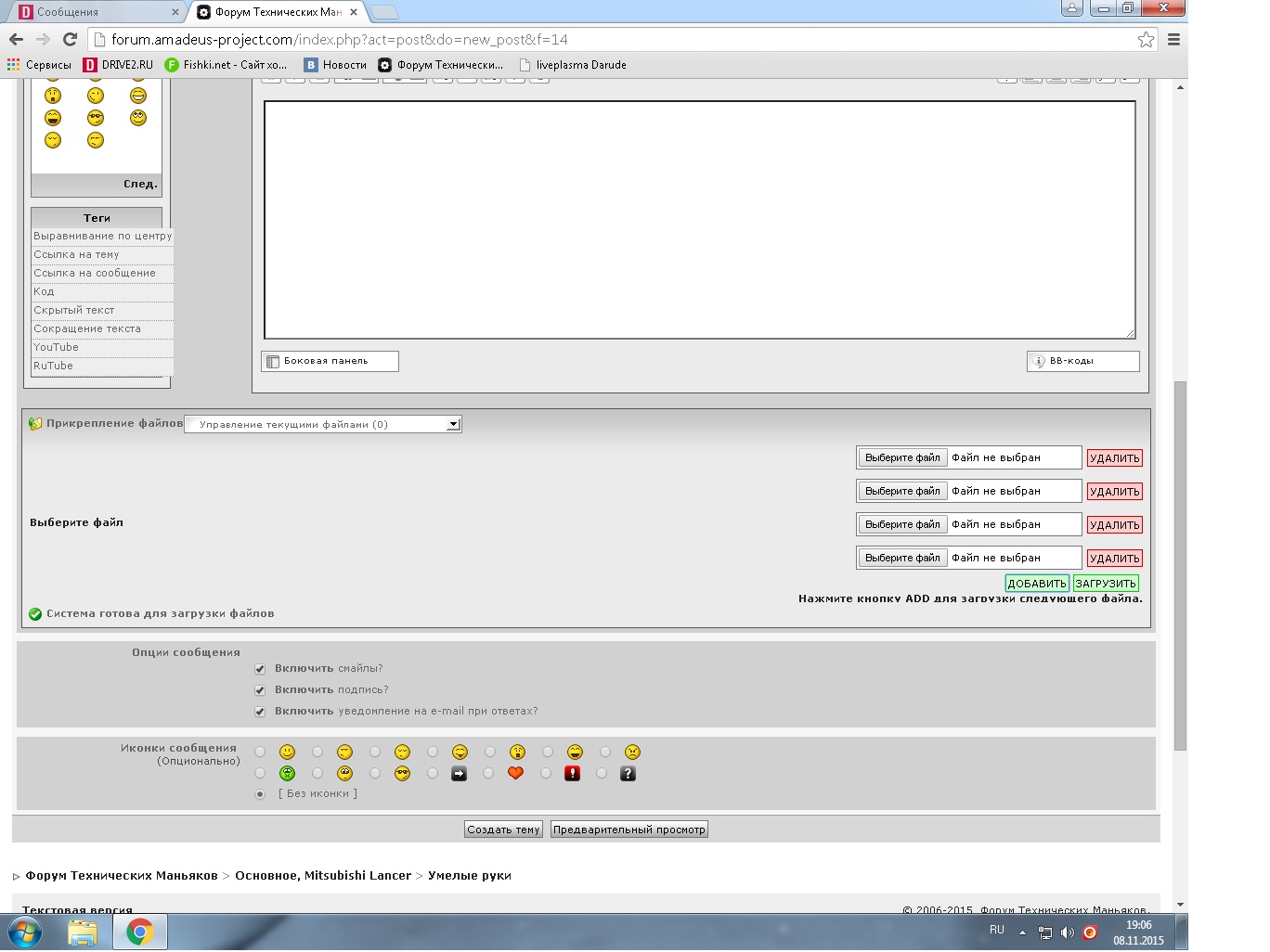Disable e-mail notification on replies checkbox
Viewport: 1270px width, 952px height.
pyautogui.click(x=260, y=712)
